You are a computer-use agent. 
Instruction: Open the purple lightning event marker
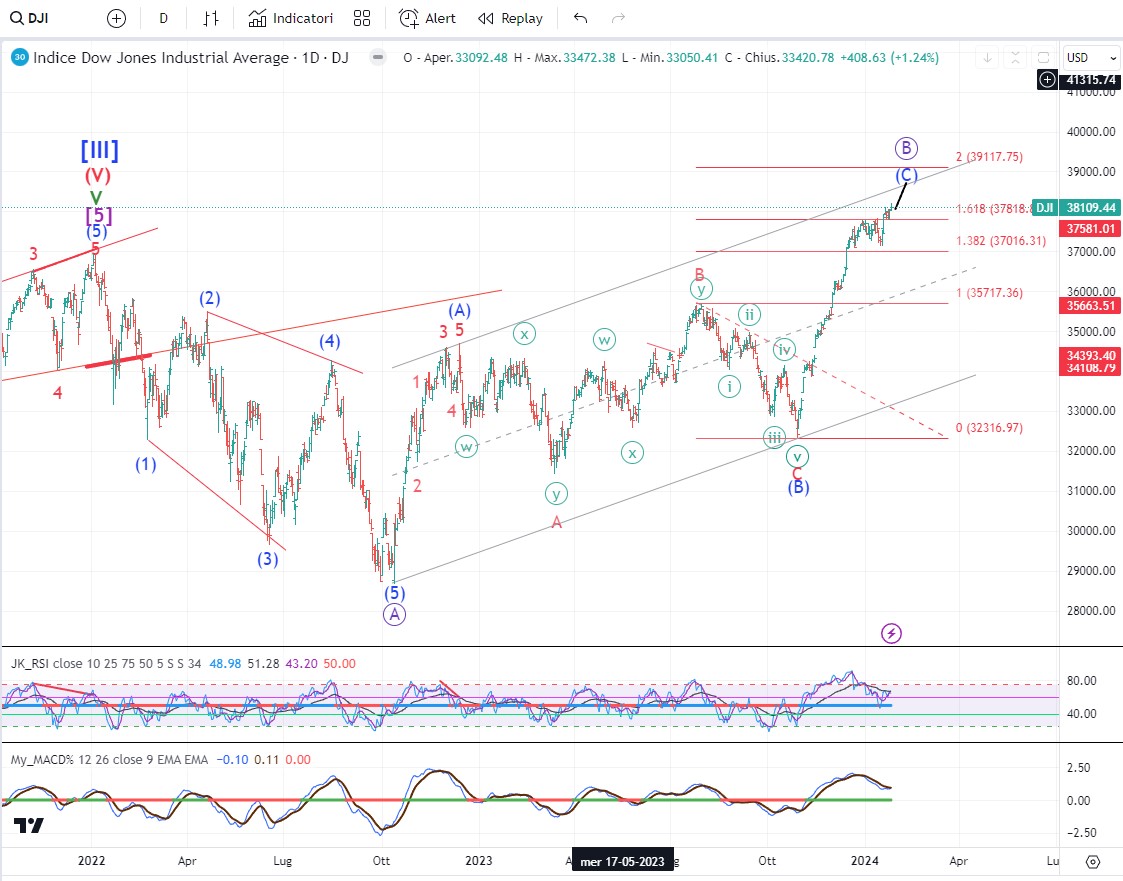(x=891, y=633)
